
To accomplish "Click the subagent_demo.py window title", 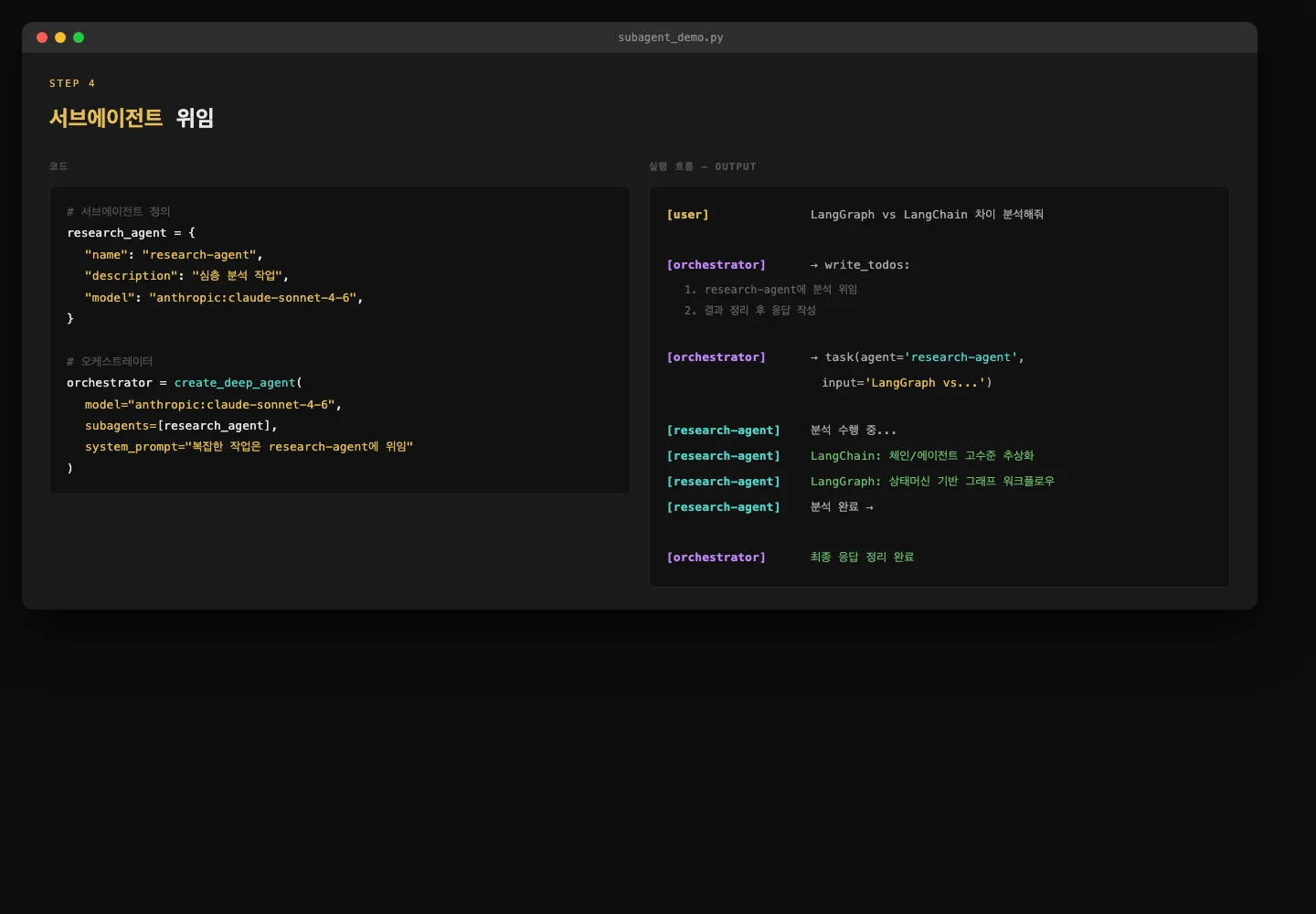I will pos(670,37).
